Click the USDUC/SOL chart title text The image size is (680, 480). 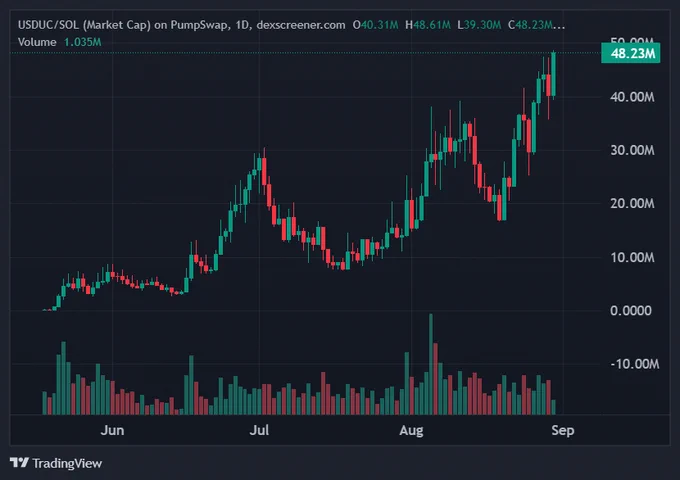182,25
